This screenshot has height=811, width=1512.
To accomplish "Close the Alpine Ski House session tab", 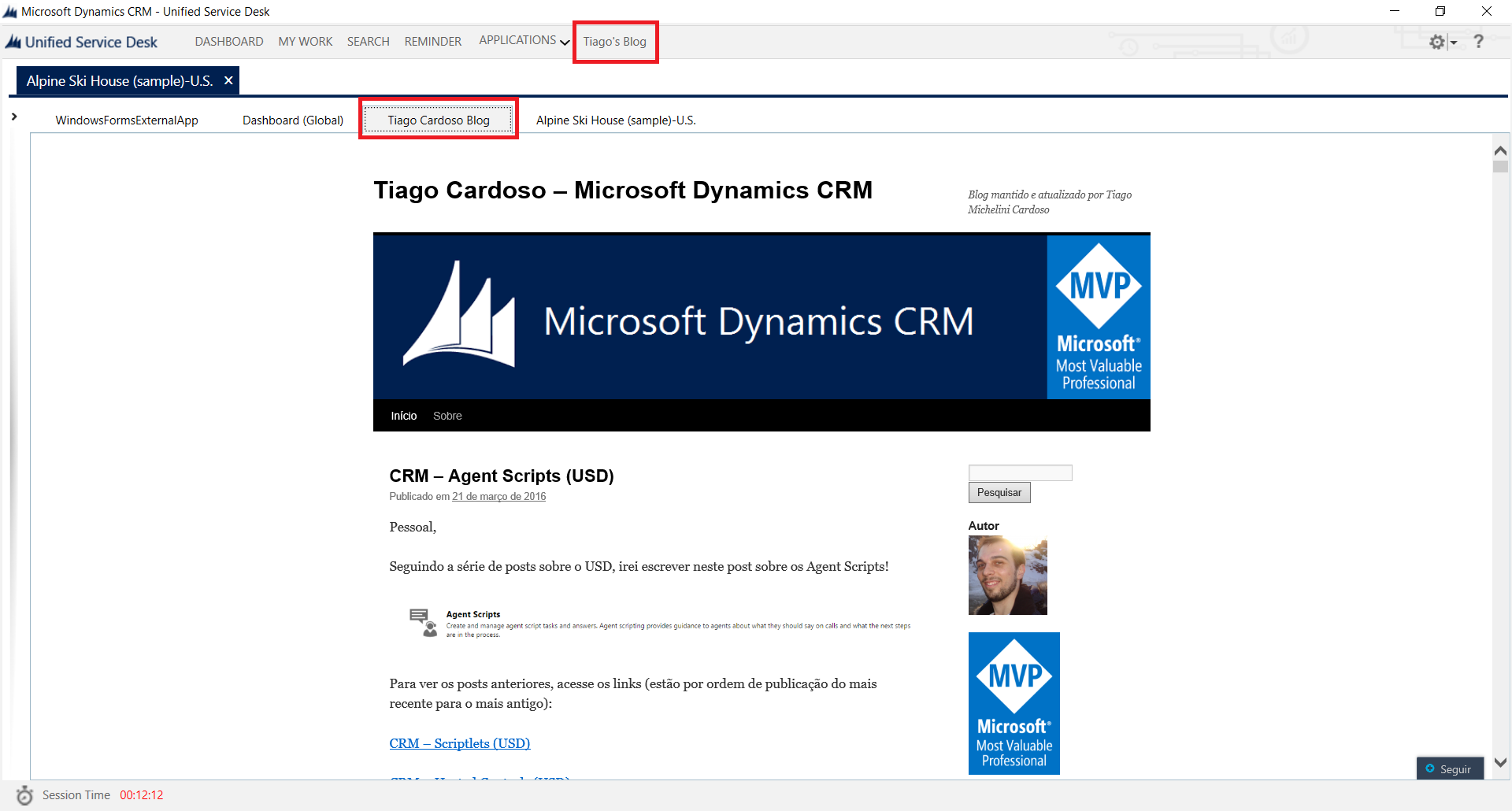I will click(228, 80).
